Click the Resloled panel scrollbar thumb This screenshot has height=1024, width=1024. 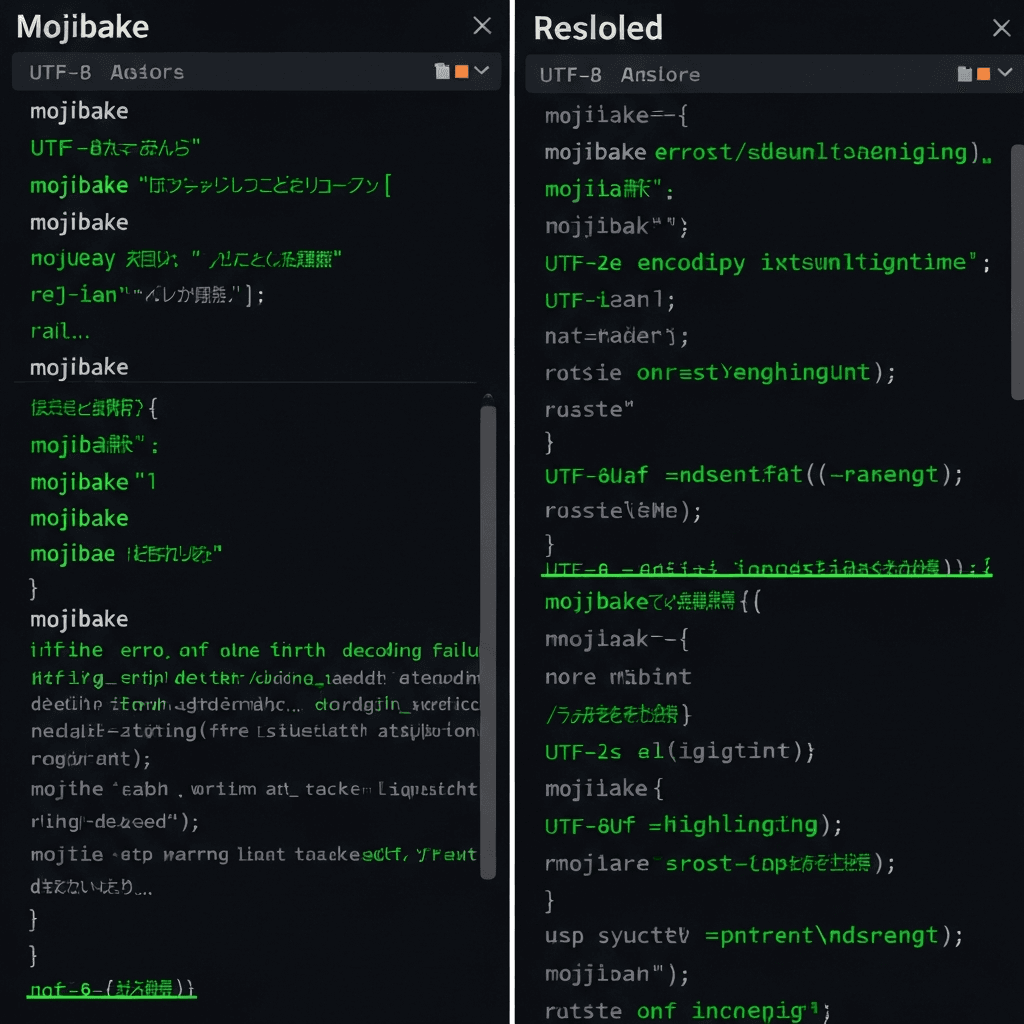[x=1018, y=270]
